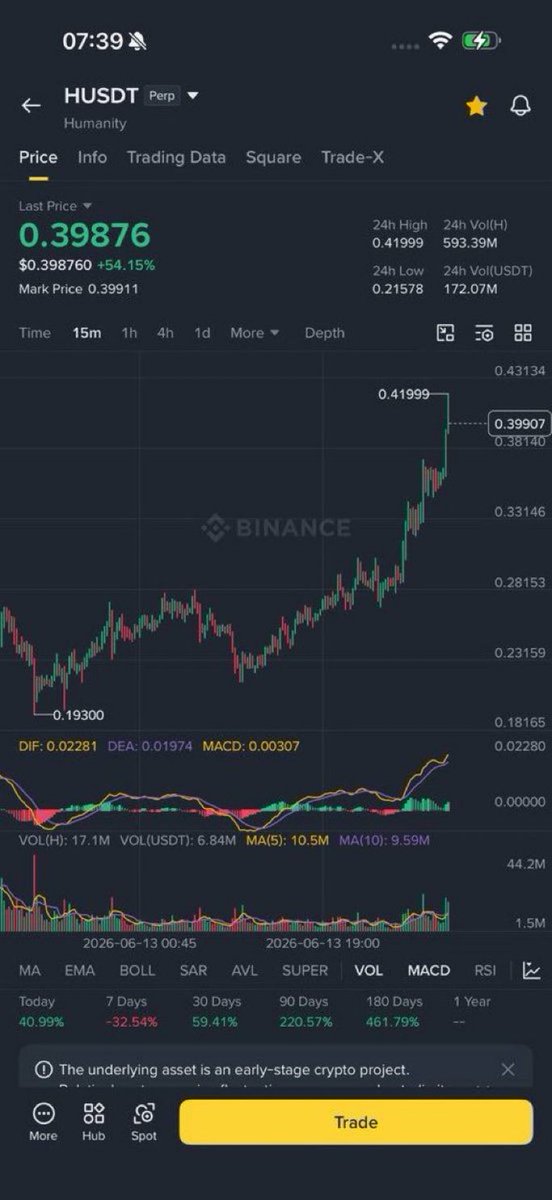
Task: Open the Hub icon
Action: click(94, 1121)
